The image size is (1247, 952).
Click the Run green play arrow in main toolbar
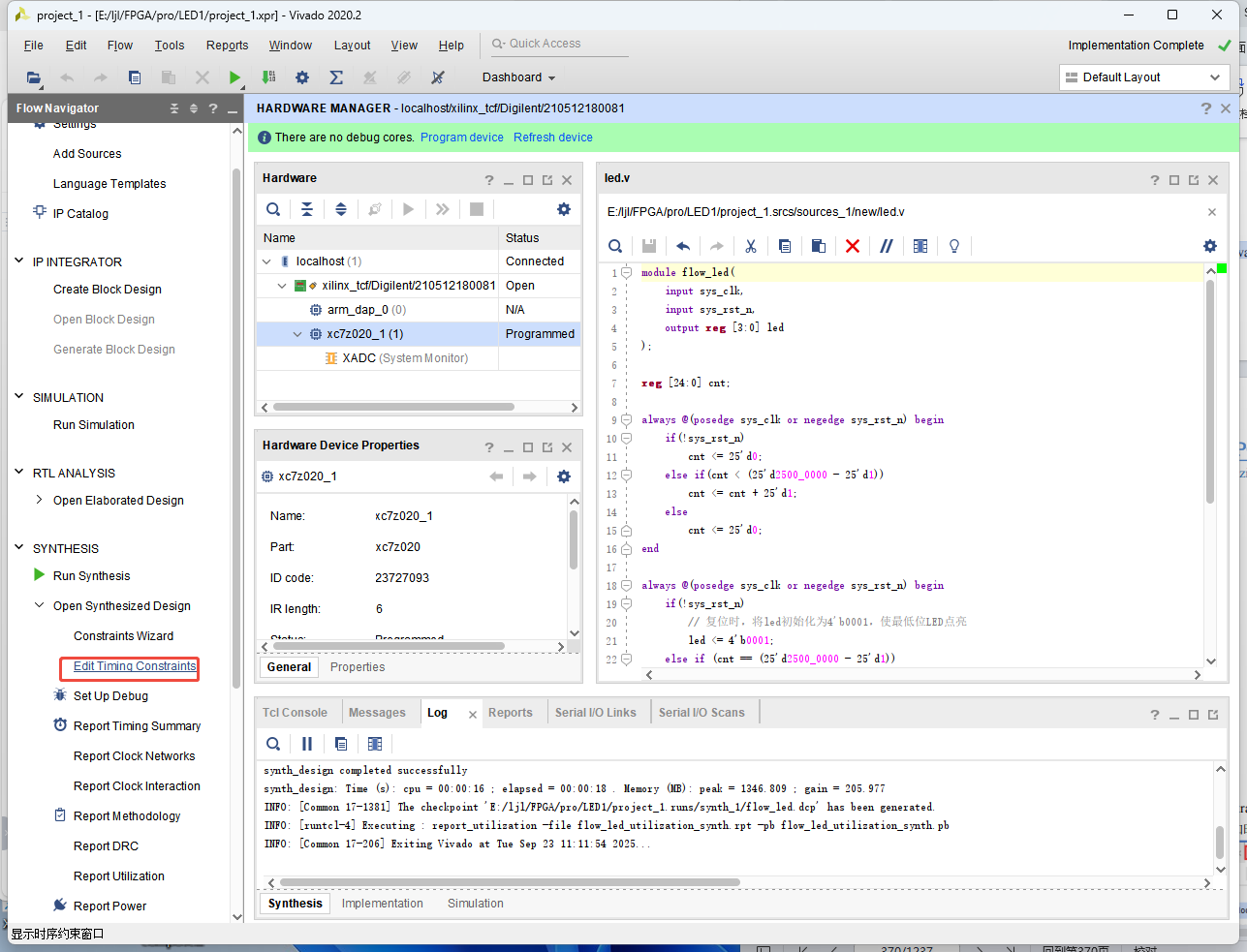click(234, 77)
